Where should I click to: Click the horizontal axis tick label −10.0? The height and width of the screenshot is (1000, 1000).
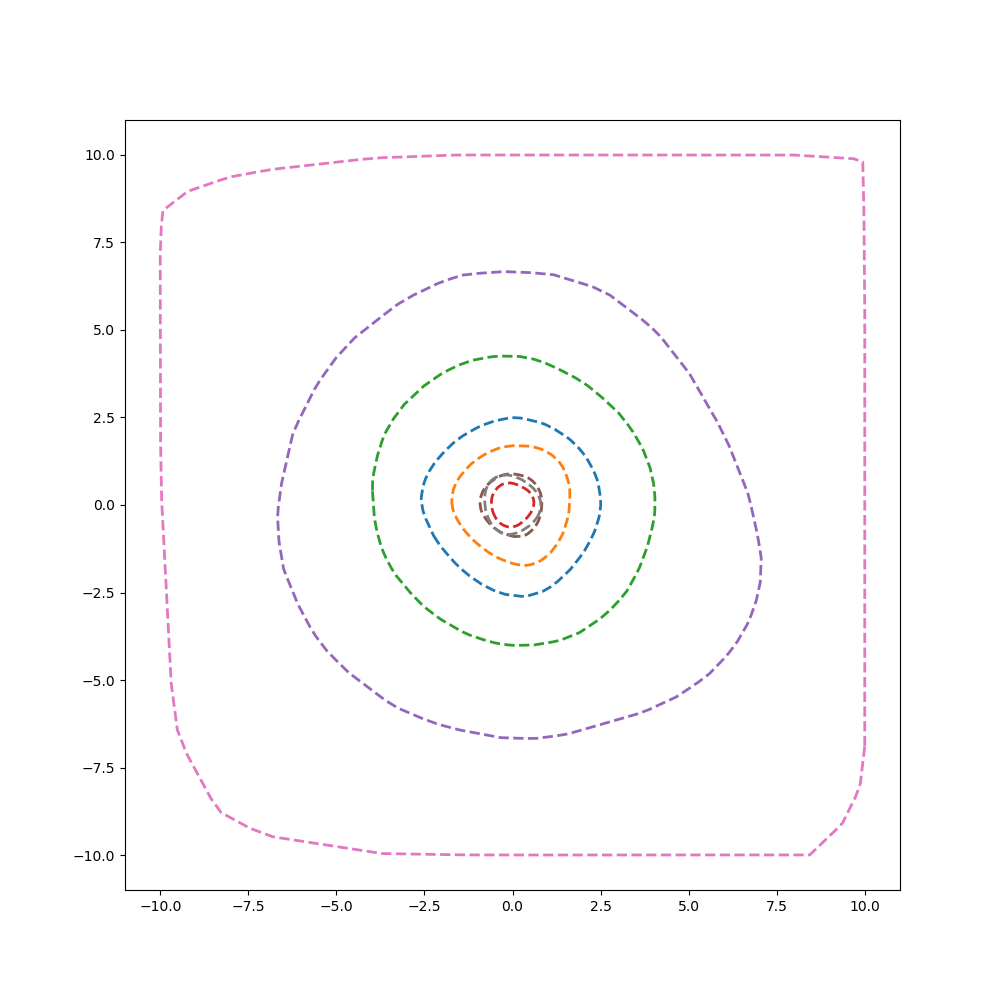161,906
